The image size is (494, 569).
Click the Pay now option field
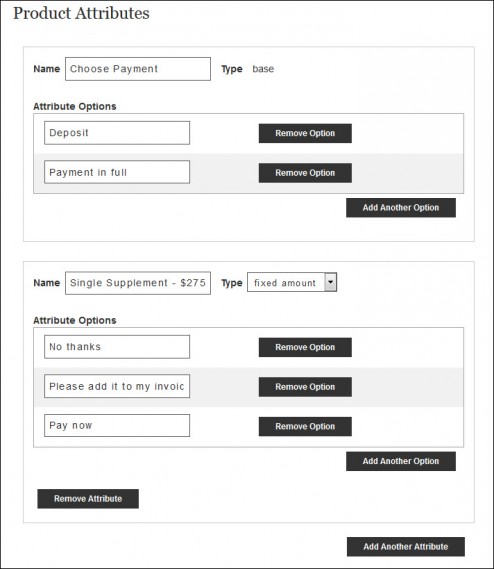pyautogui.click(x=117, y=426)
